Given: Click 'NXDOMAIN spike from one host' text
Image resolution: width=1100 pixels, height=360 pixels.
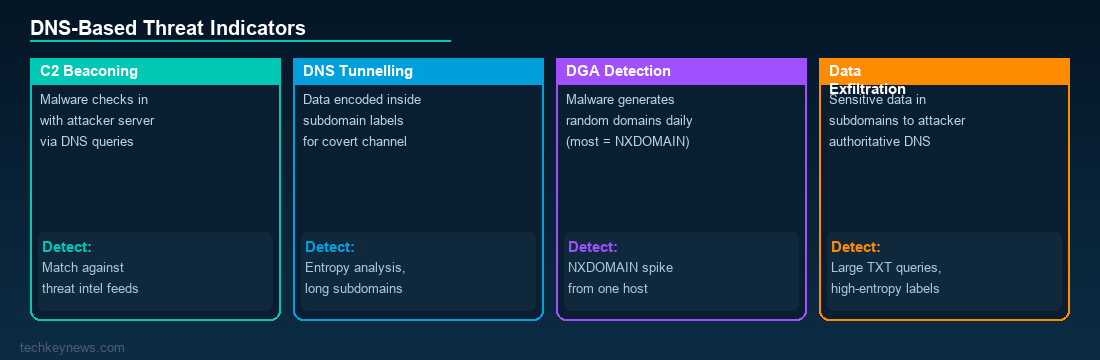Looking at the screenshot, I should point(620,278).
